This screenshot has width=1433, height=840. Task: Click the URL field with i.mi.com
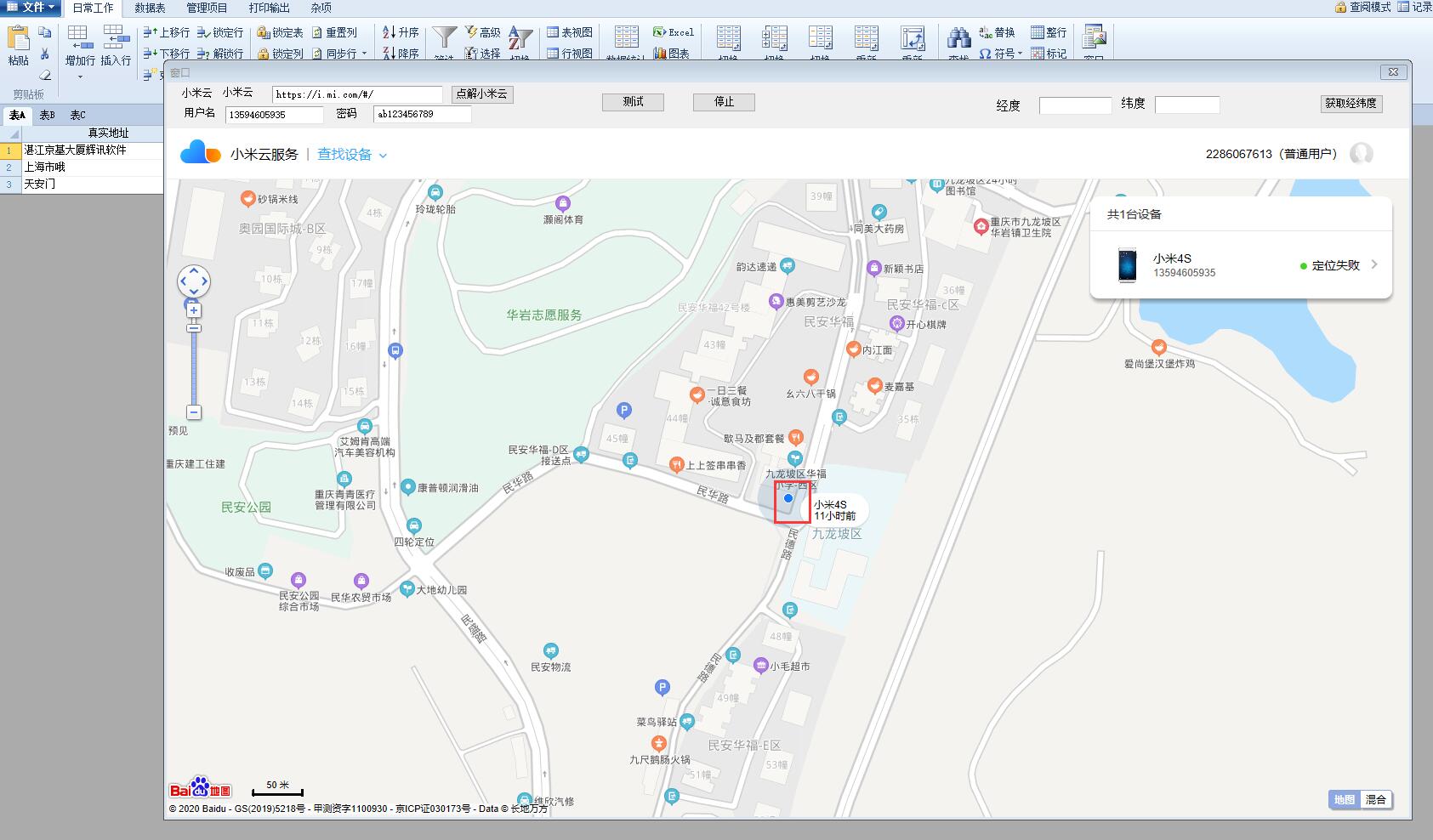point(357,94)
